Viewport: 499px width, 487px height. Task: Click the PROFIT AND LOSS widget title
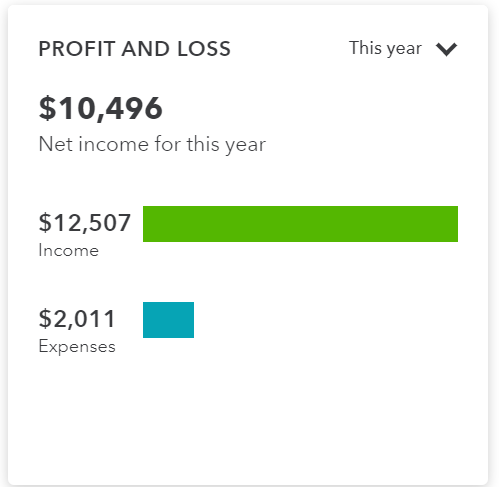[134, 49]
